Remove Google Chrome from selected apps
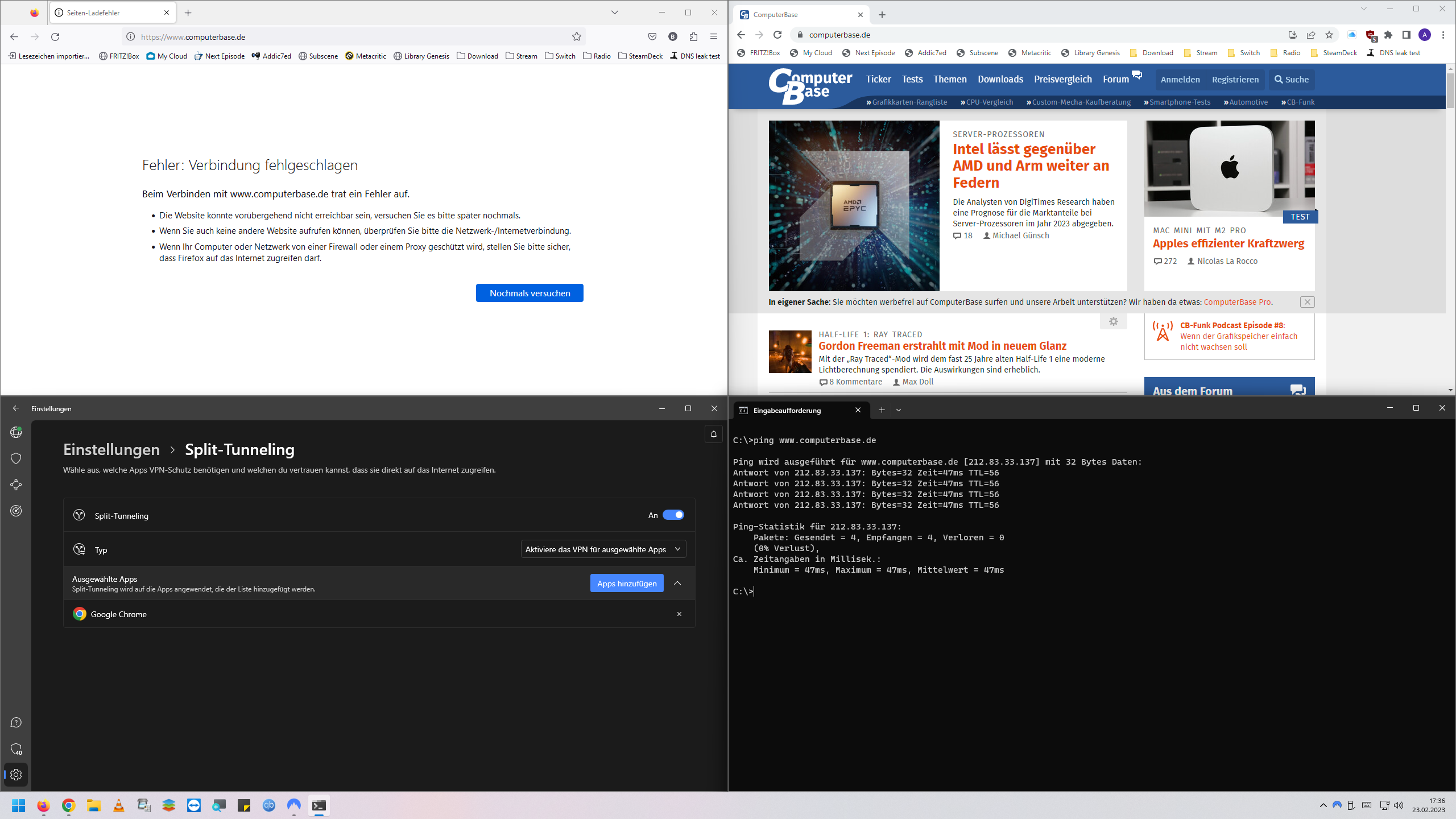This screenshot has height=819, width=1456. pyautogui.click(x=679, y=614)
